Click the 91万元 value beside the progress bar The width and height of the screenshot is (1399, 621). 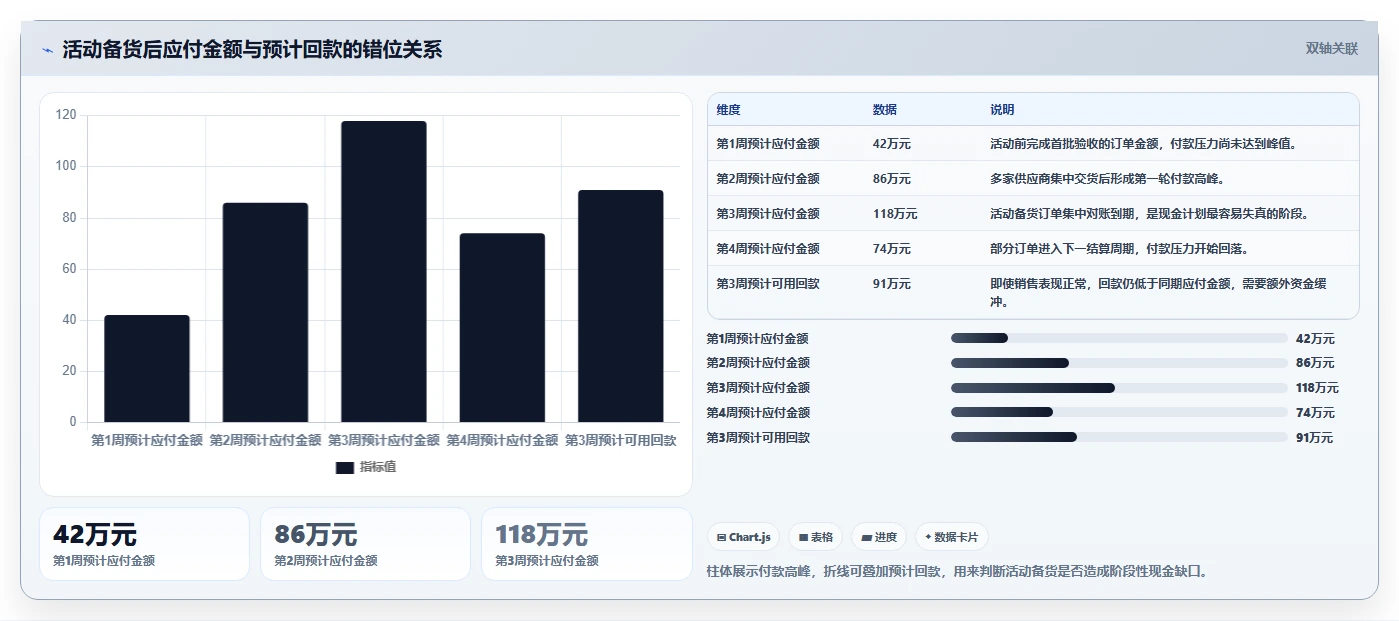pos(1314,437)
